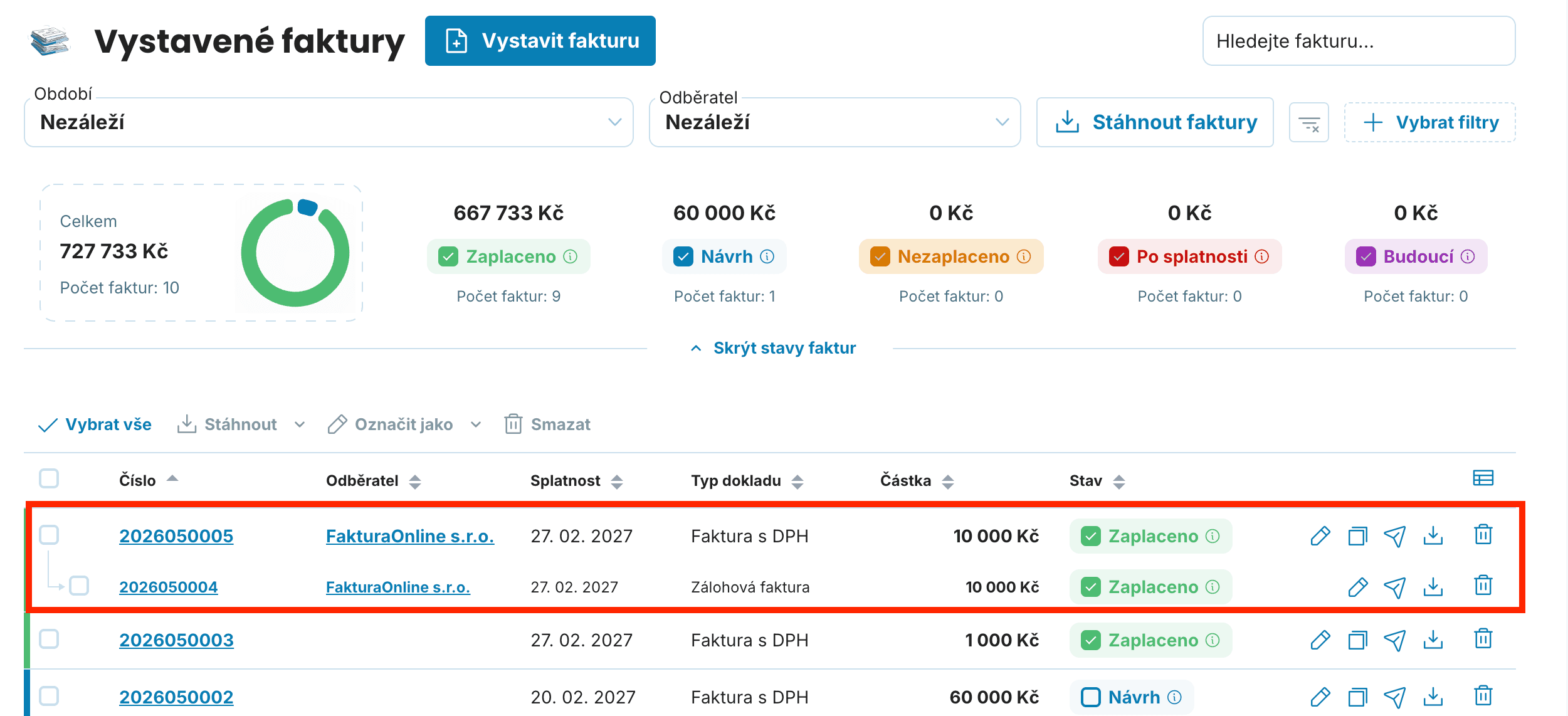The image size is (1568, 716).
Task: Edit advance invoice 2026050004
Action: pos(1357,587)
